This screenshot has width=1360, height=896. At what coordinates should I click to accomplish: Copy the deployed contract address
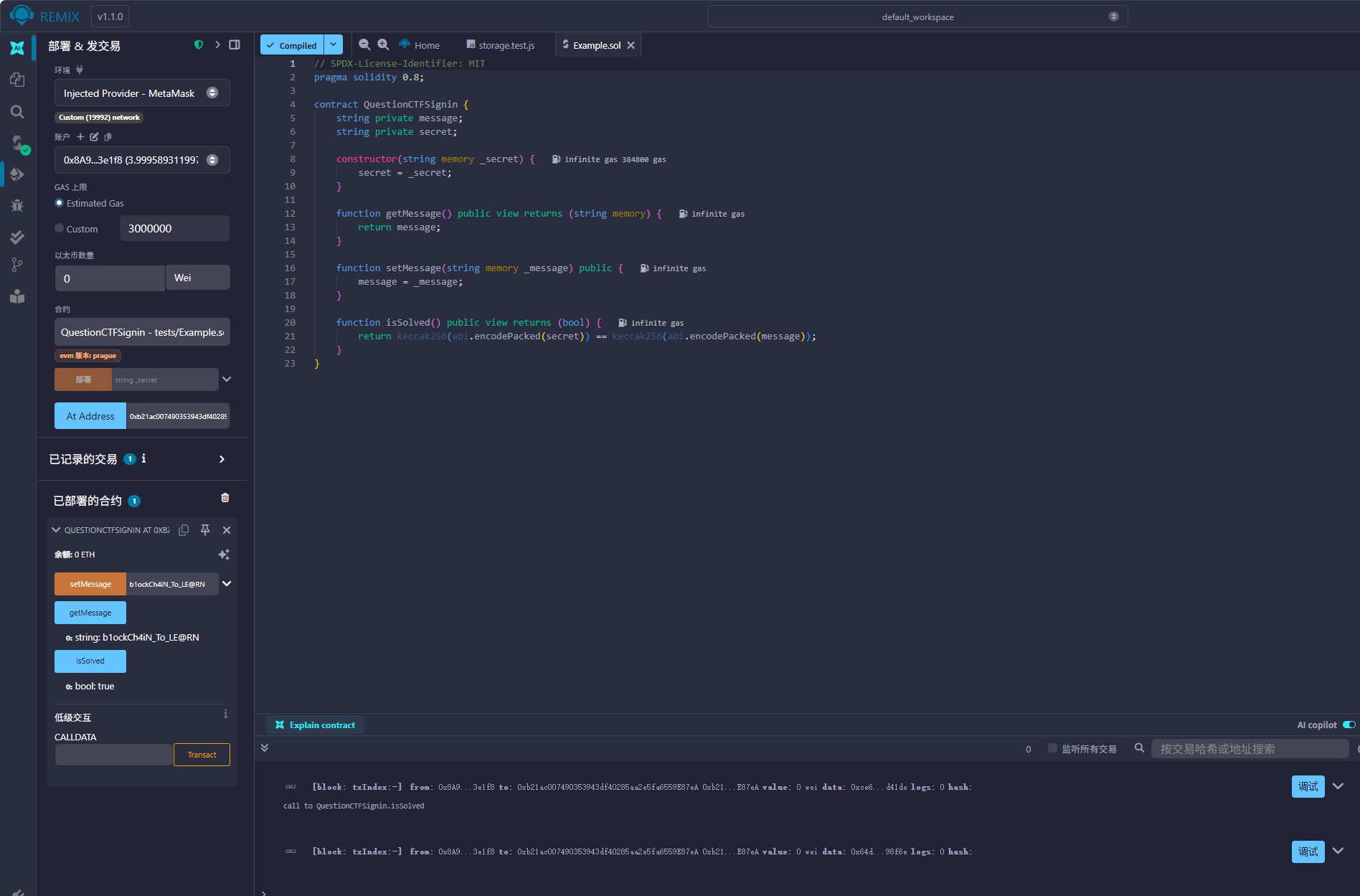[184, 530]
